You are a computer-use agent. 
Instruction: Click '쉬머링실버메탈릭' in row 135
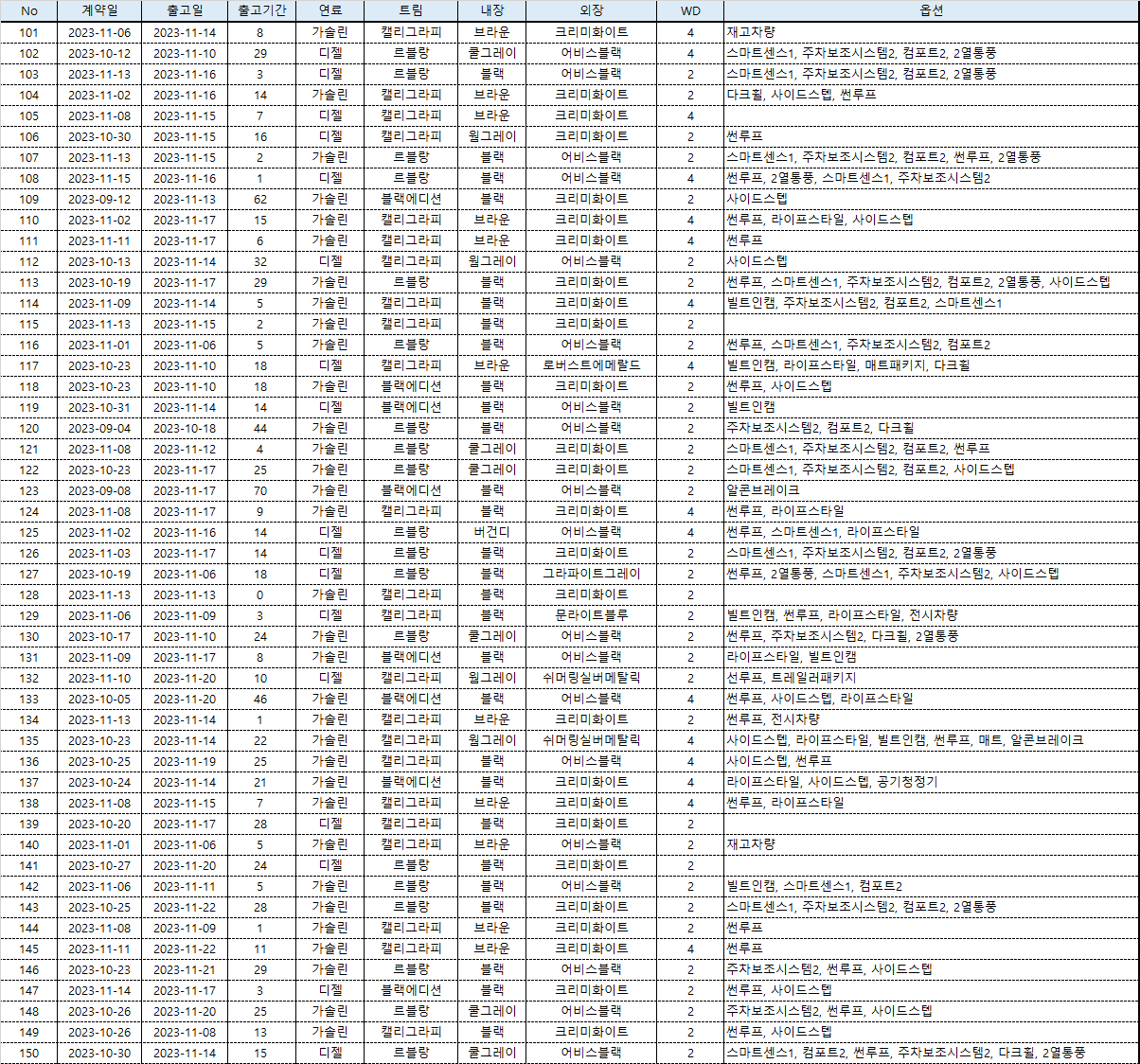592,740
